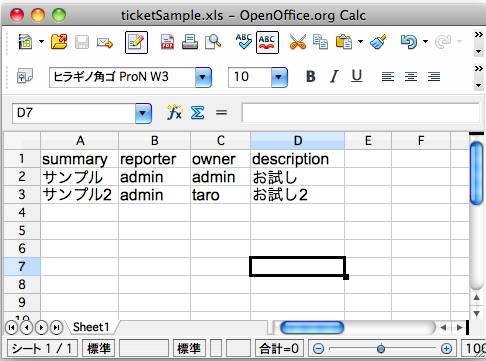Expand the font size dropdown
Viewport: 486px width, 361px height.
(x=279, y=77)
